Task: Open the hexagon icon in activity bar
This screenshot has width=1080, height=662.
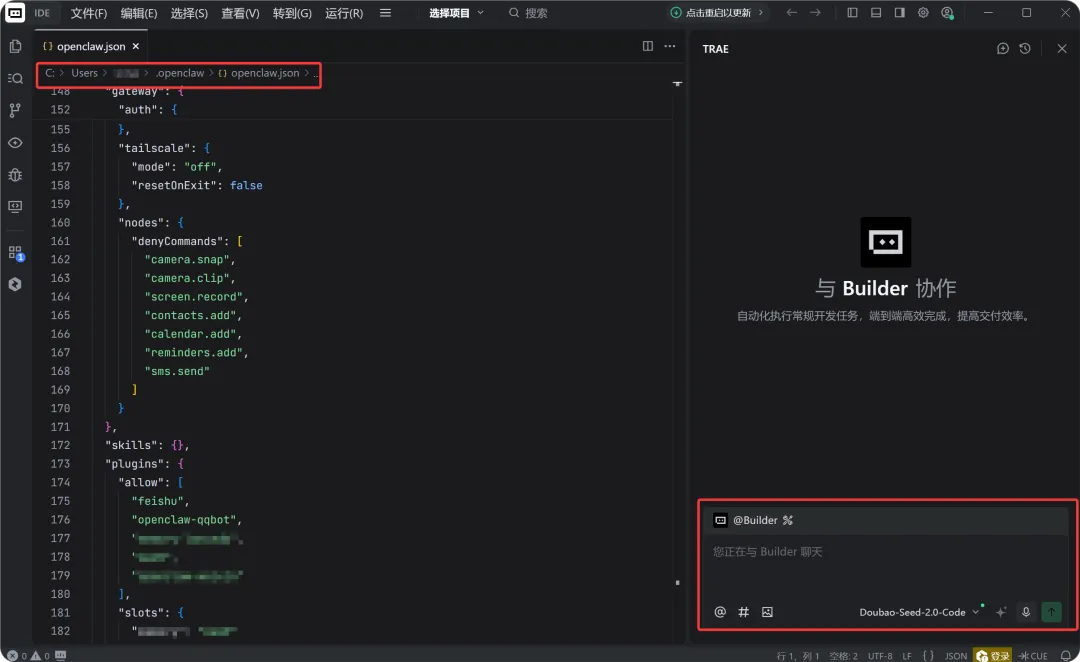Action: [x=15, y=285]
